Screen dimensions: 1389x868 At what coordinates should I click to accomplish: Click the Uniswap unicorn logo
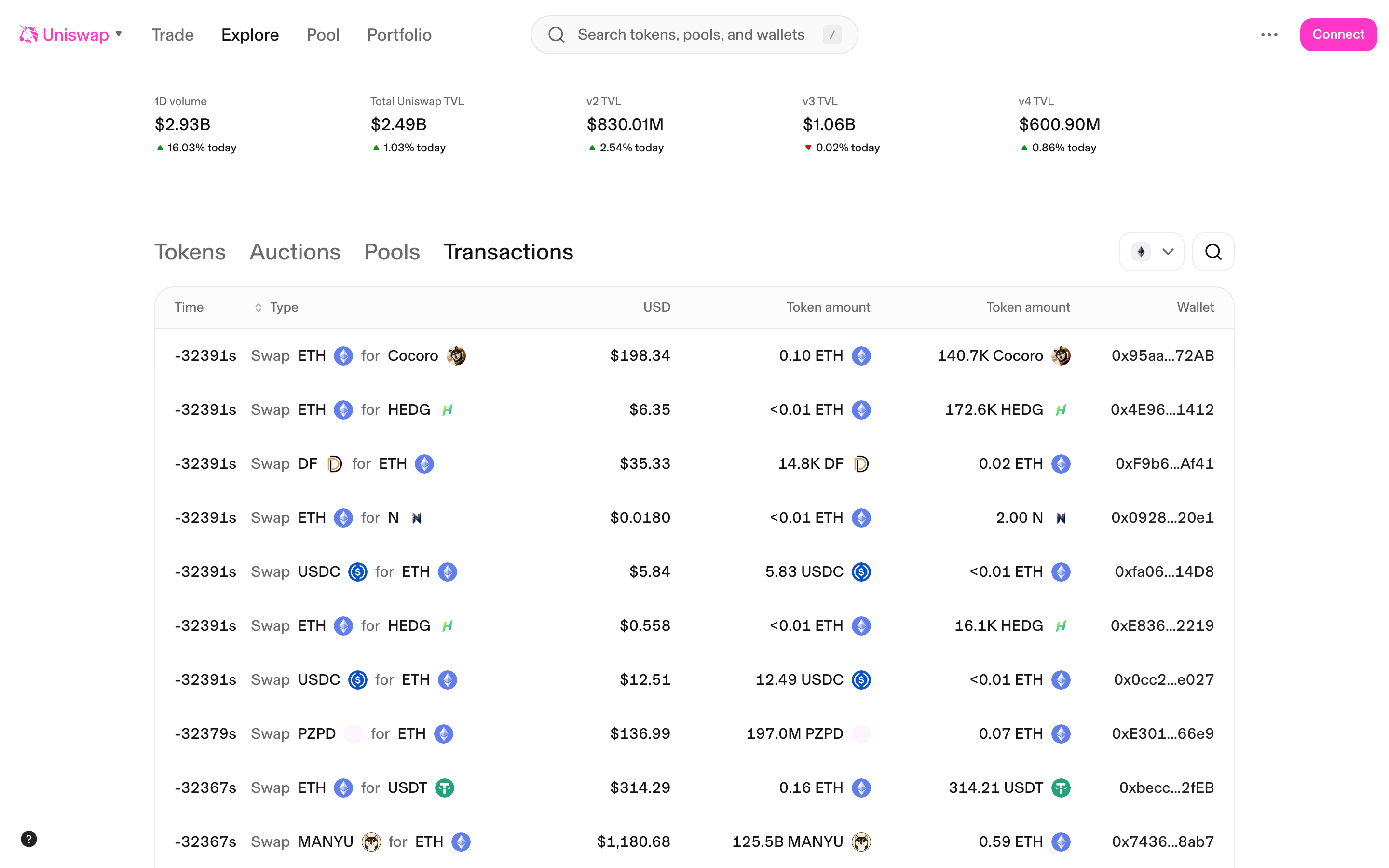27,34
